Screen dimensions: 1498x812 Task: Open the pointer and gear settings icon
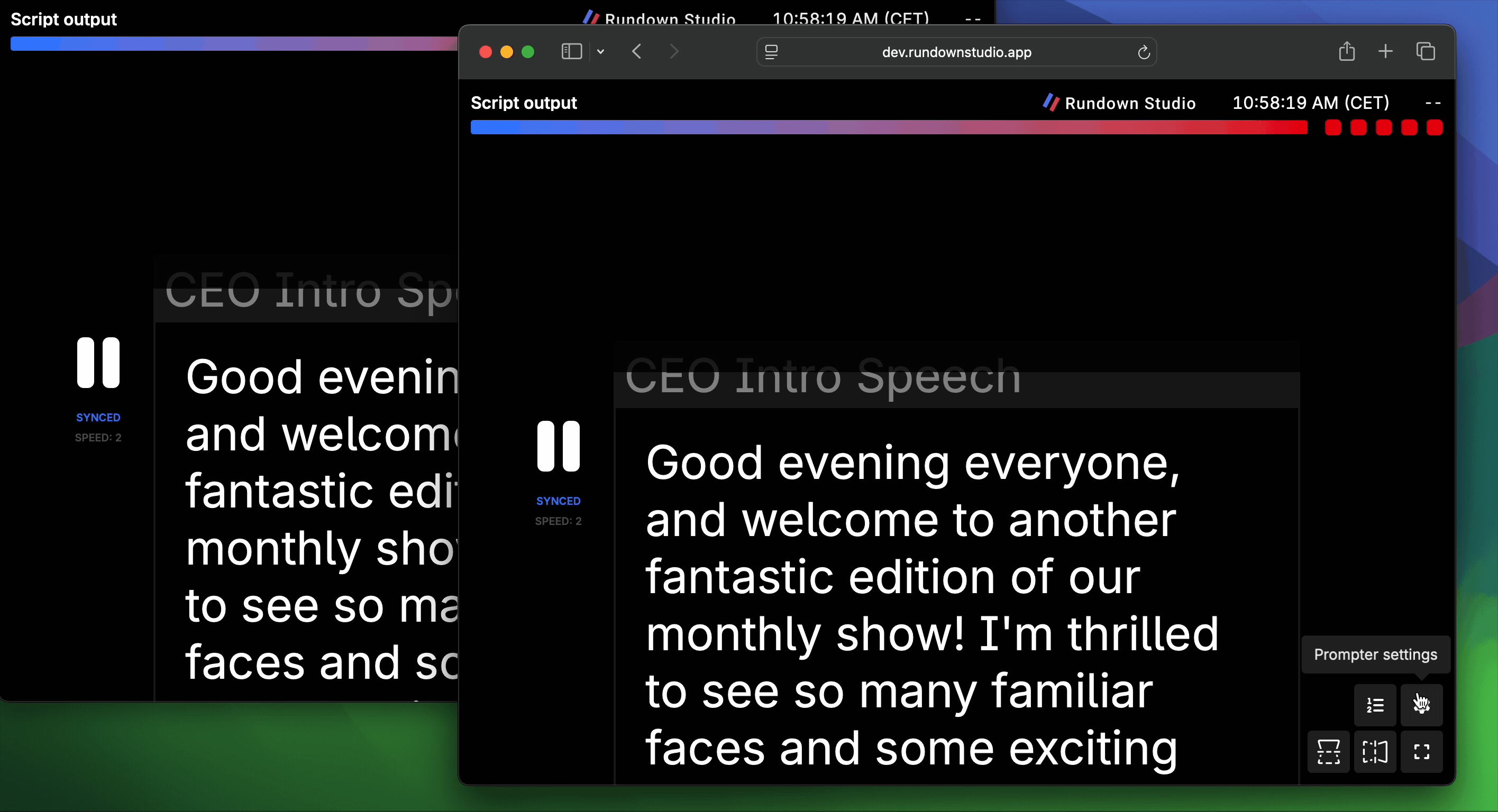(1421, 705)
